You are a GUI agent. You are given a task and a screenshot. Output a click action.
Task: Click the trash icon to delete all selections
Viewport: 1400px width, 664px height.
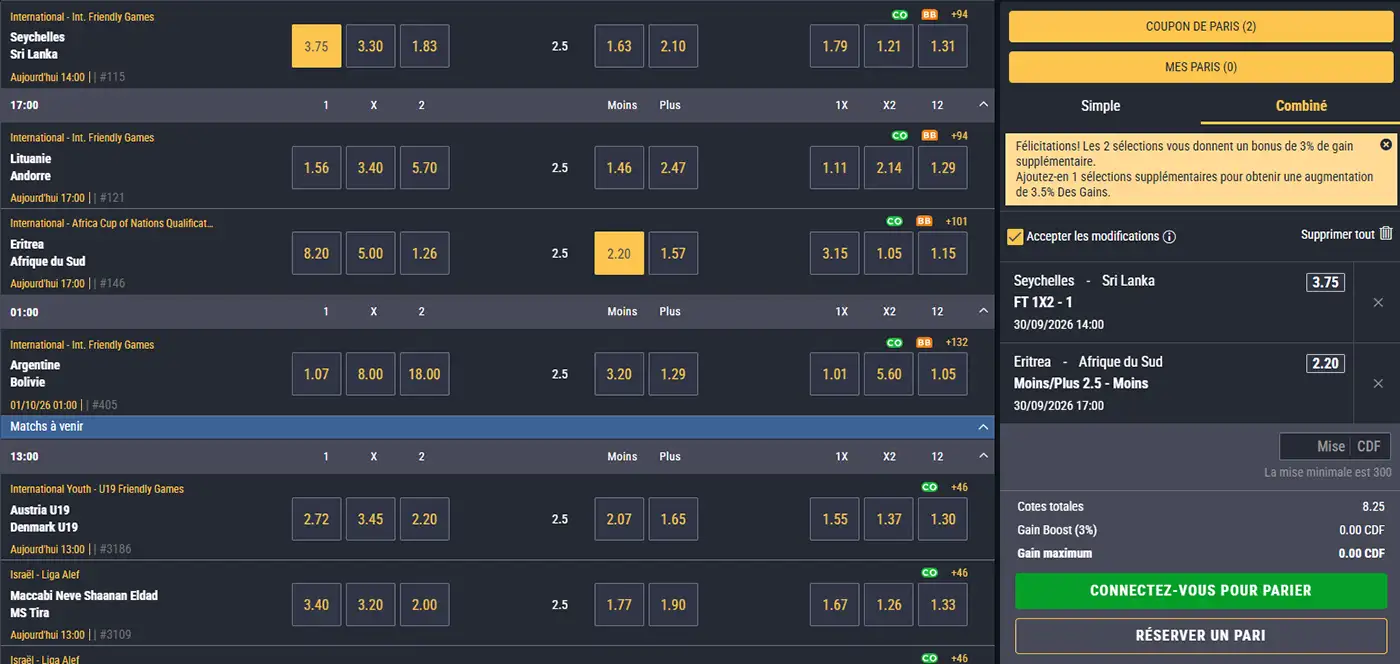[x=1385, y=233]
